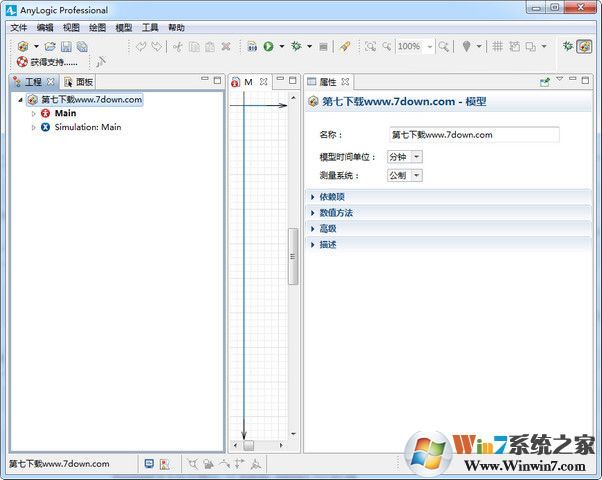
Task: Click the icon right of grid toggle
Action: tap(514, 46)
